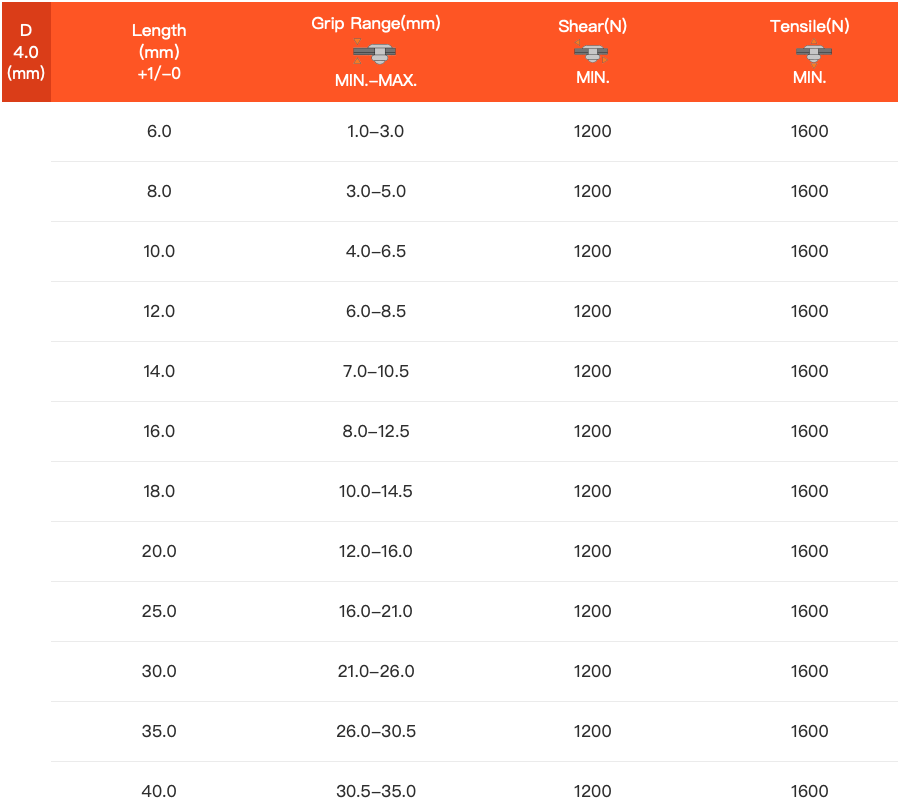Pick the 14.0 length cell
The height and width of the screenshot is (805, 898).
click(x=159, y=371)
